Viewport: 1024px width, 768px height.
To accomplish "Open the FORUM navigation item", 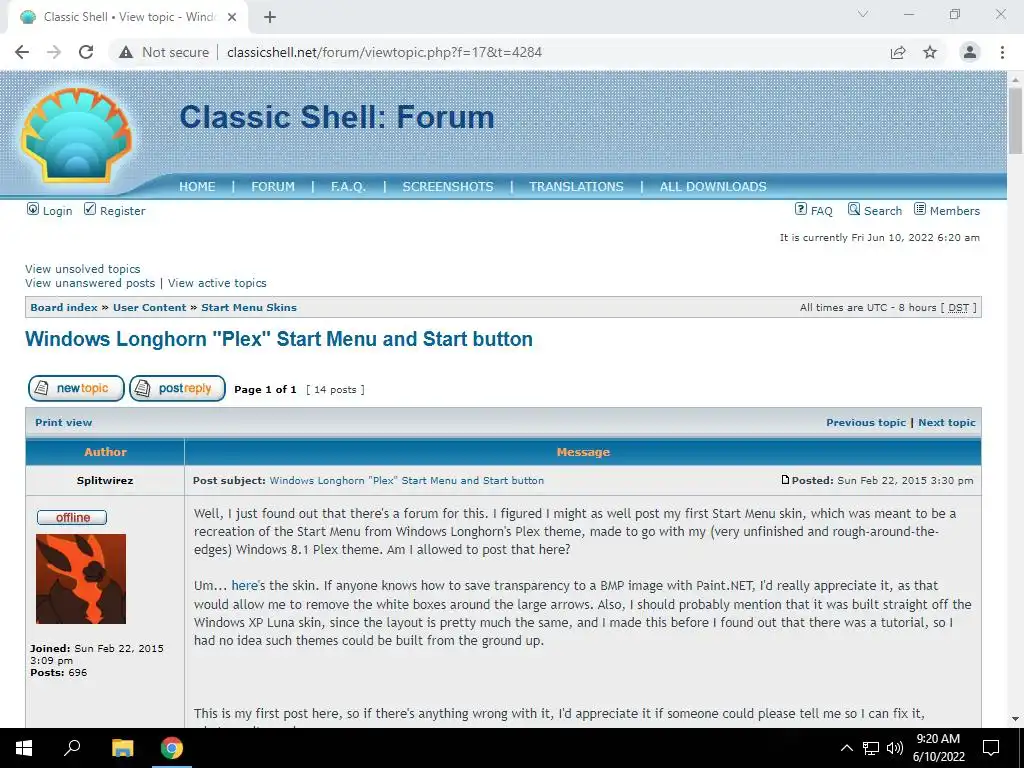I will click(273, 187).
